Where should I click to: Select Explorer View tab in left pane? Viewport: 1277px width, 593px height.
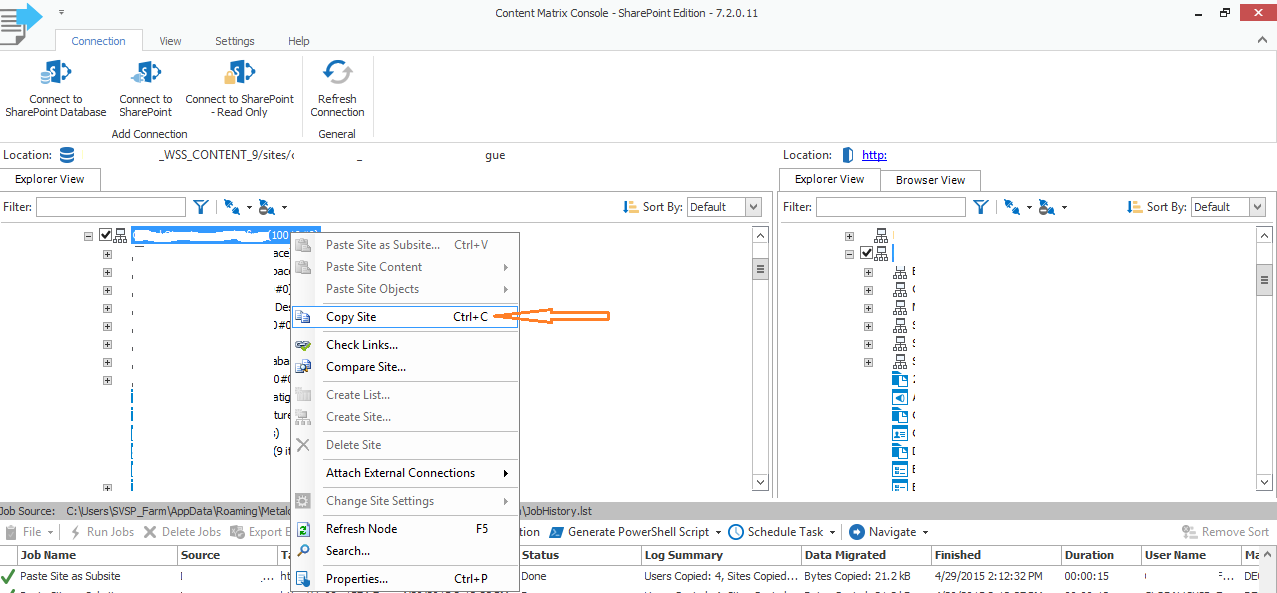coord(50,179)
